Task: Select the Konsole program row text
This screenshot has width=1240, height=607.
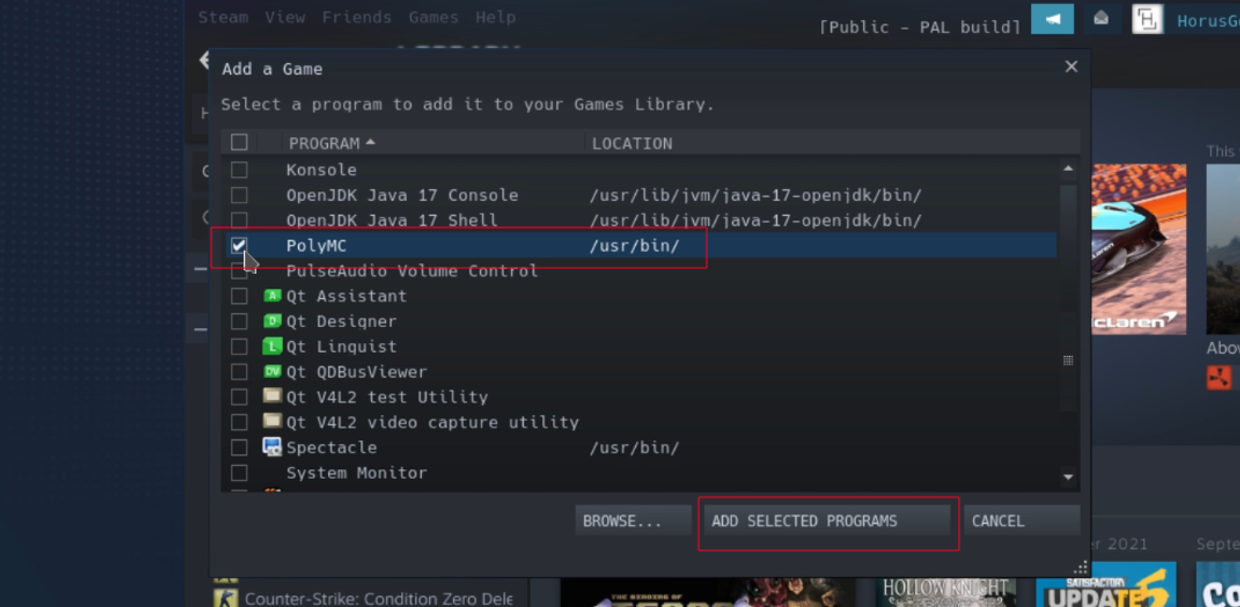Action: tap(321, 170)
